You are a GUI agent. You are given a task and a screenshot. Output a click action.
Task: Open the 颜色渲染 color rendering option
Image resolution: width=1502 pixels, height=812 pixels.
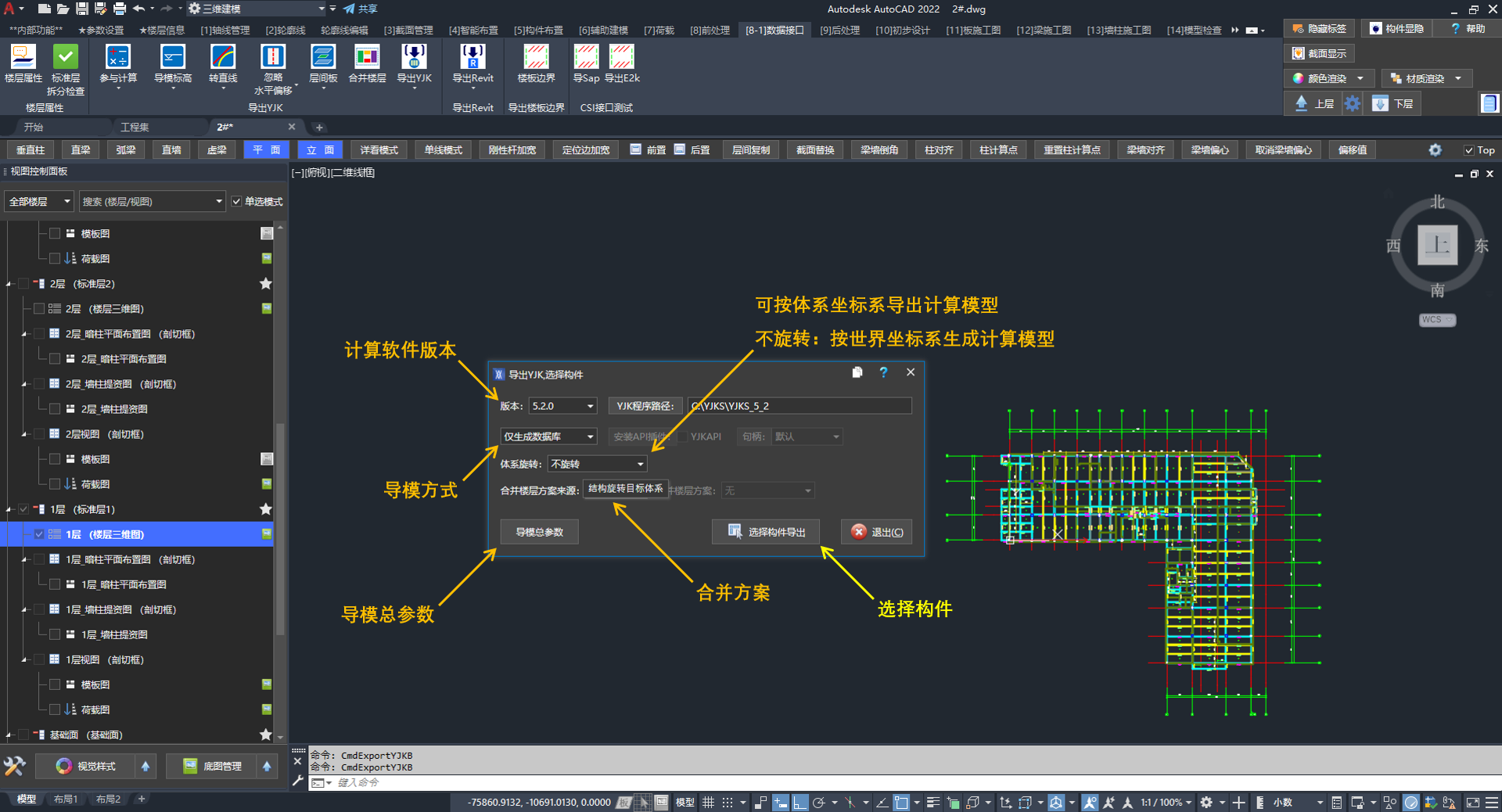[1327, 78]
